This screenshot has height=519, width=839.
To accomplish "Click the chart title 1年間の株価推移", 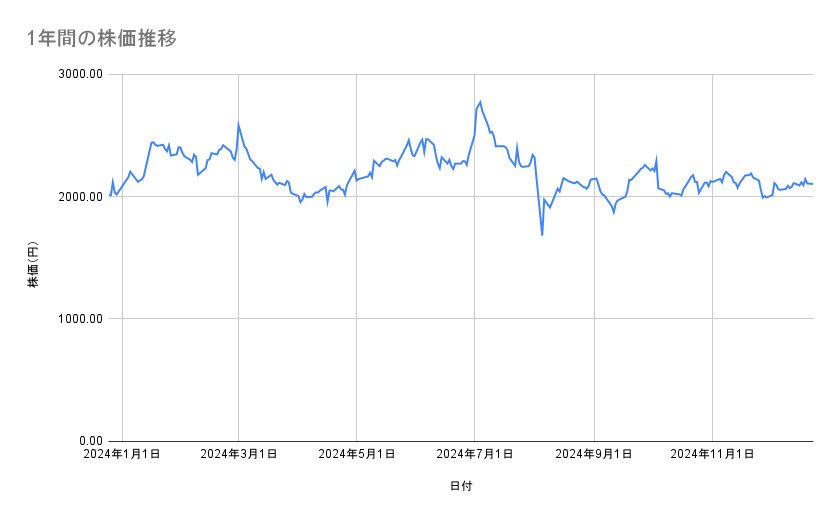I will pyautogui.click(x=104, y=39).
